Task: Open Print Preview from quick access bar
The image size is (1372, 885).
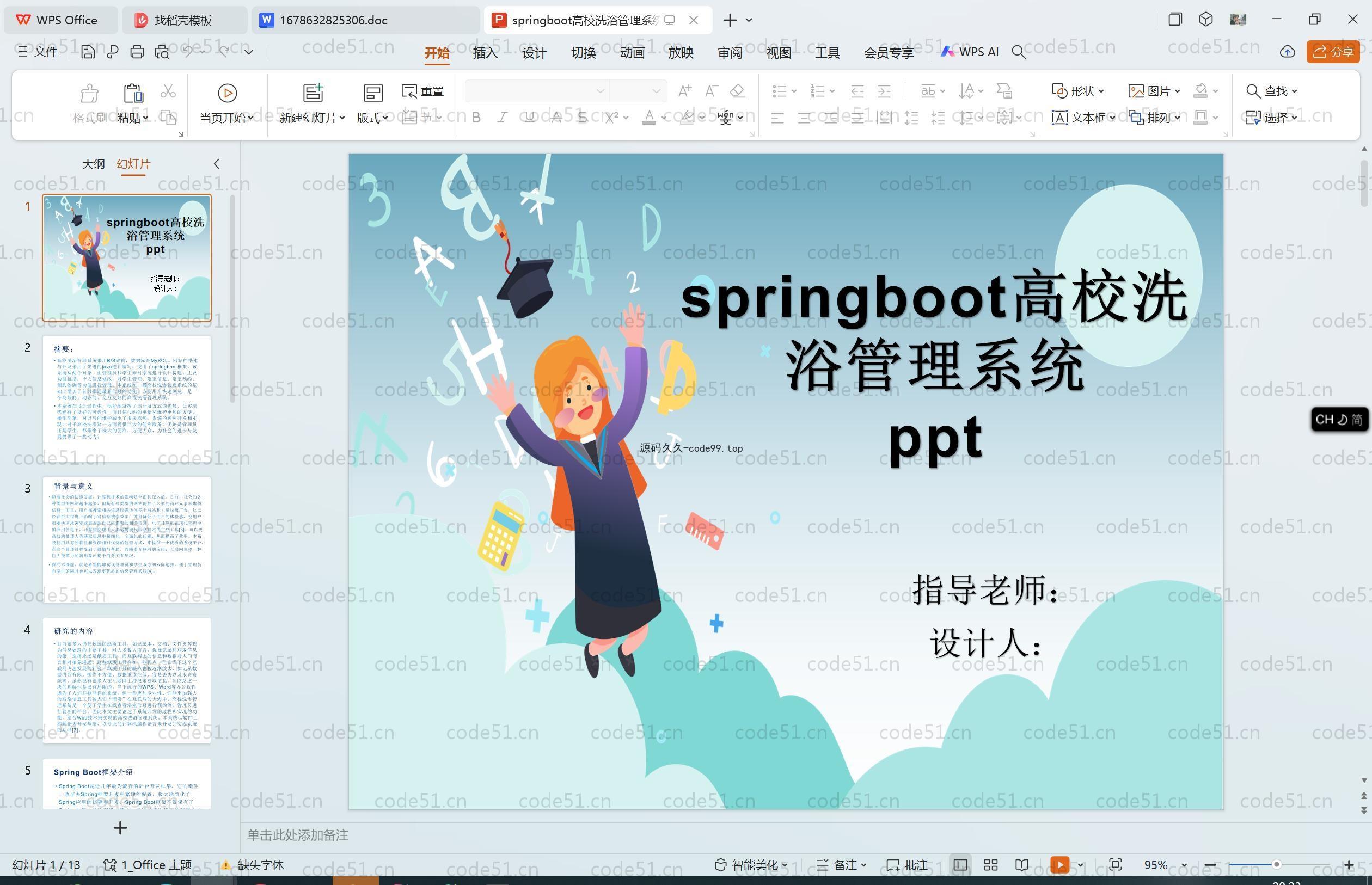Action: pos(162,52)
